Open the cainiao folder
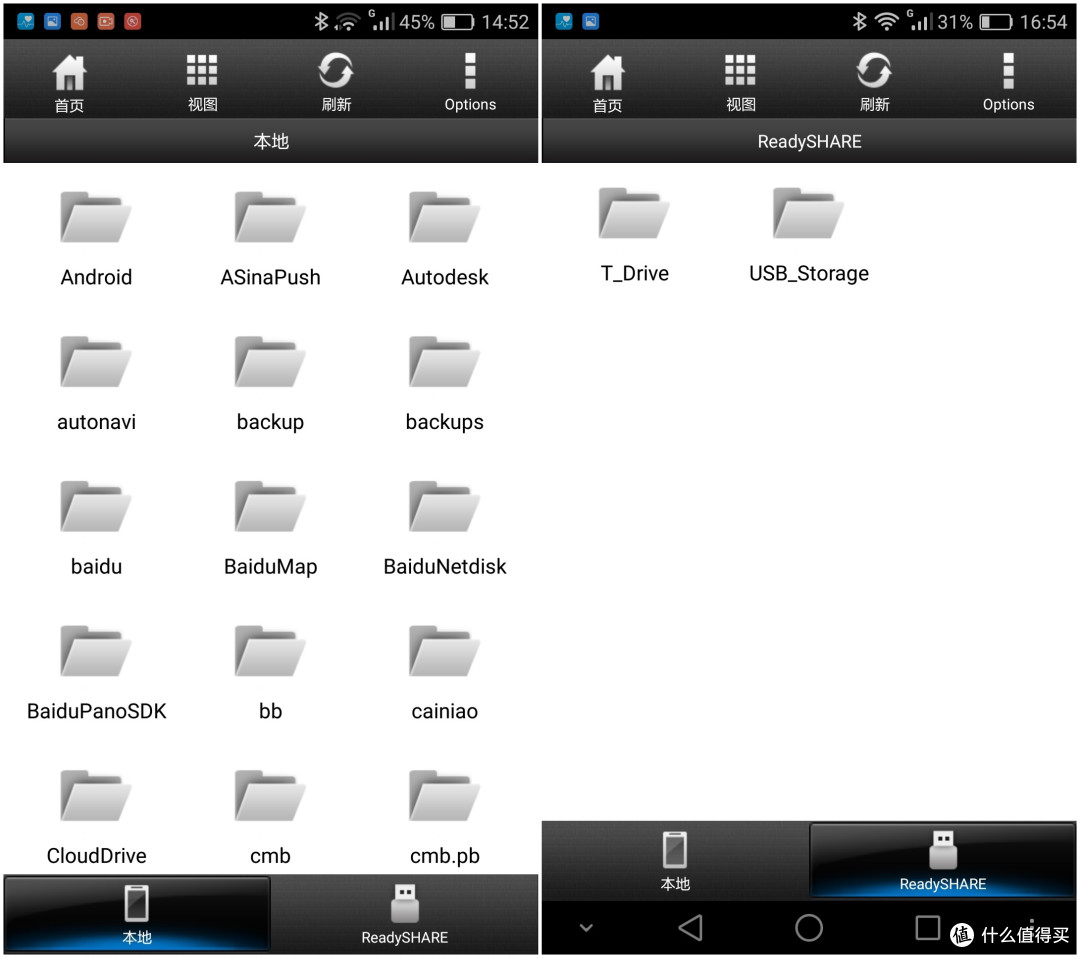 [444, 672]
